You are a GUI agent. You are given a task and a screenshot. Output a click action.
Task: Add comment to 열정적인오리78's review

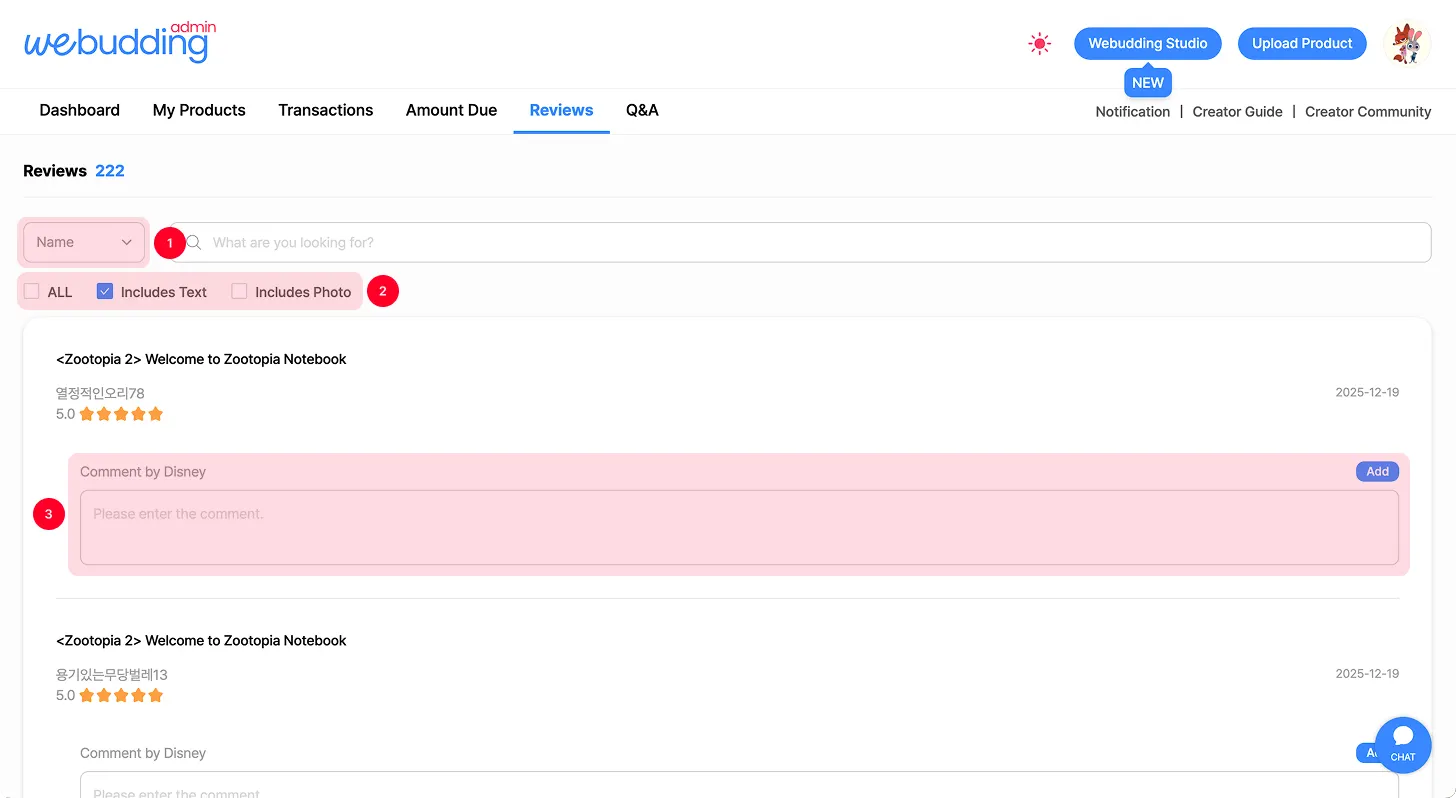click(1378, 471)
